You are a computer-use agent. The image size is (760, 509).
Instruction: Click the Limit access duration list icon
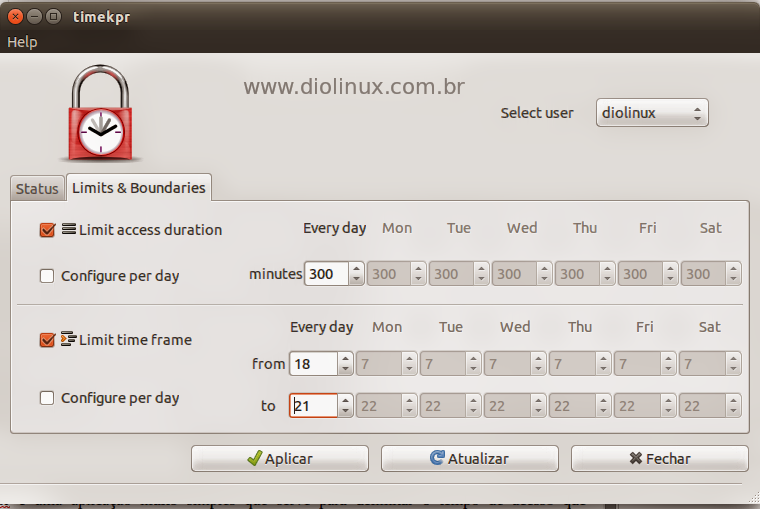pyautogui.click(x=69, y=229)
